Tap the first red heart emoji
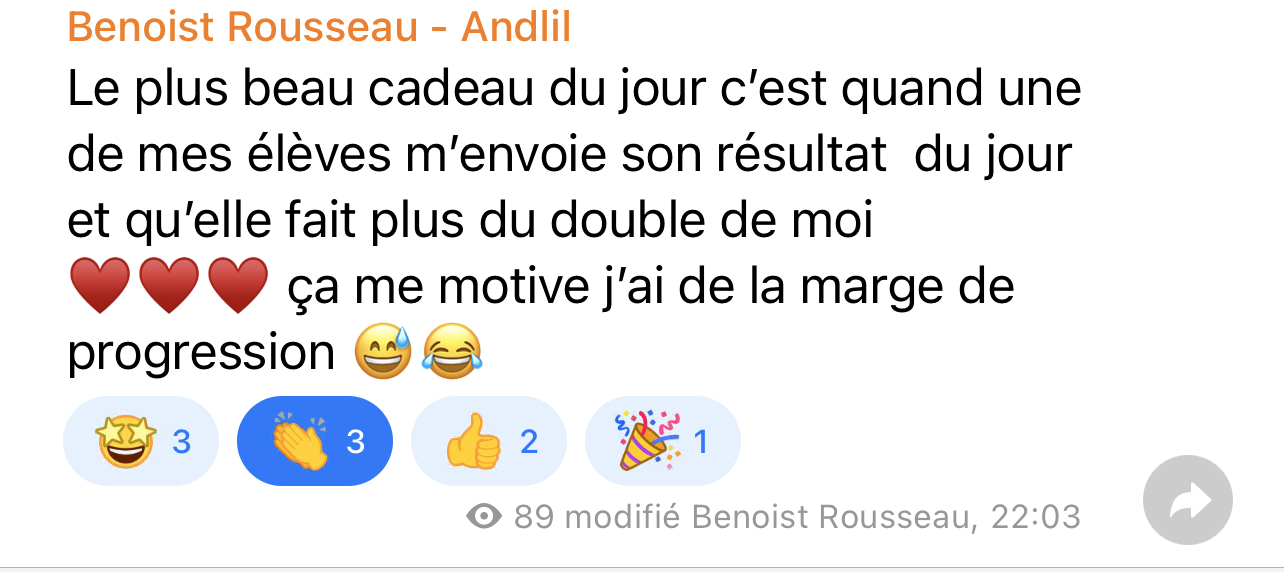This screenshot has height=572, width=1284. (x=100, y=285)
